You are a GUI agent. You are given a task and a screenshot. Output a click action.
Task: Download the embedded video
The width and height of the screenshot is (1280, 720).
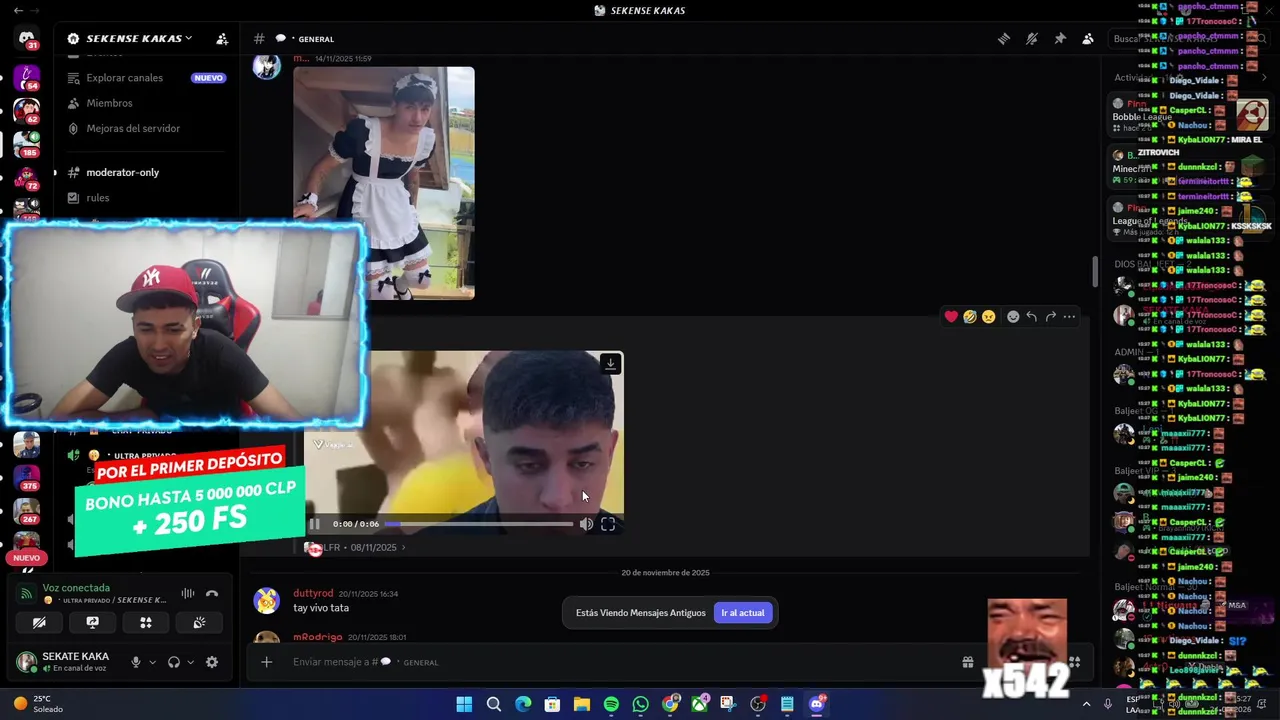point(610,364)
